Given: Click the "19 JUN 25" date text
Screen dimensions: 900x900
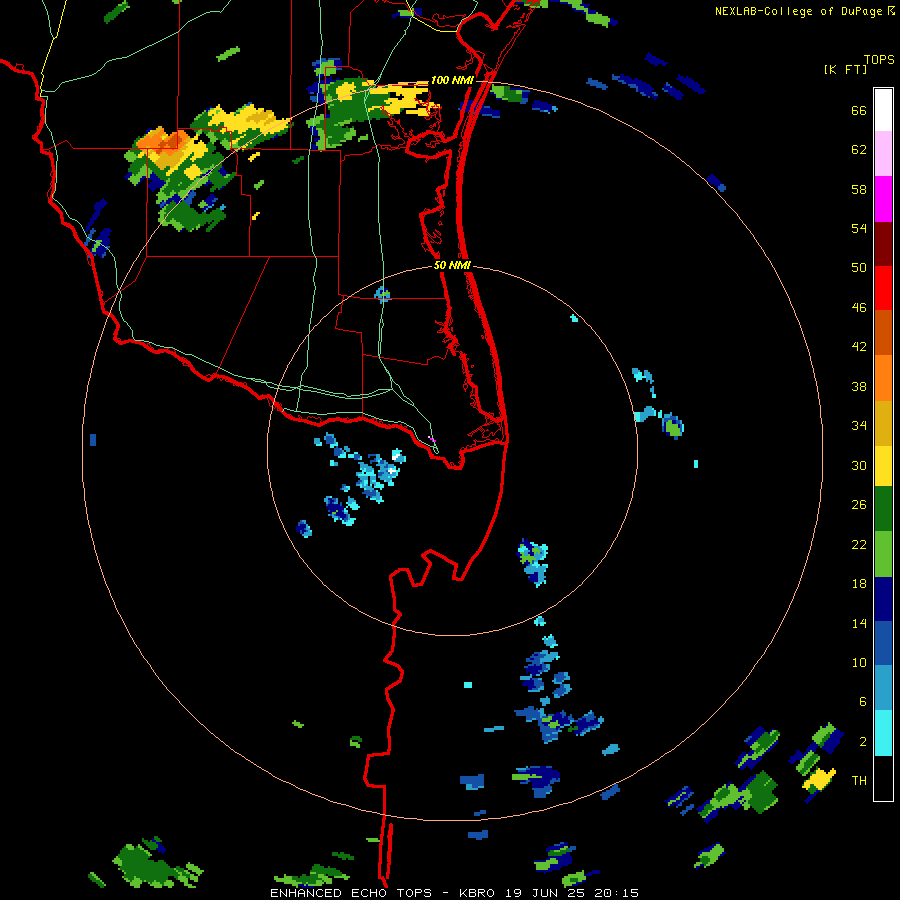Looking at the screenshot, I should point(545,893).
